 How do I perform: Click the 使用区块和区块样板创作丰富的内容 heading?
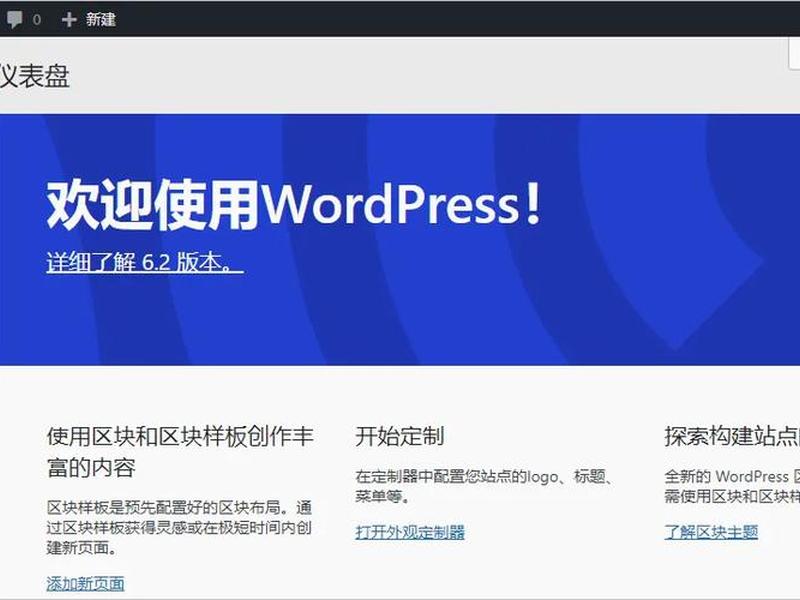(180, 452)
